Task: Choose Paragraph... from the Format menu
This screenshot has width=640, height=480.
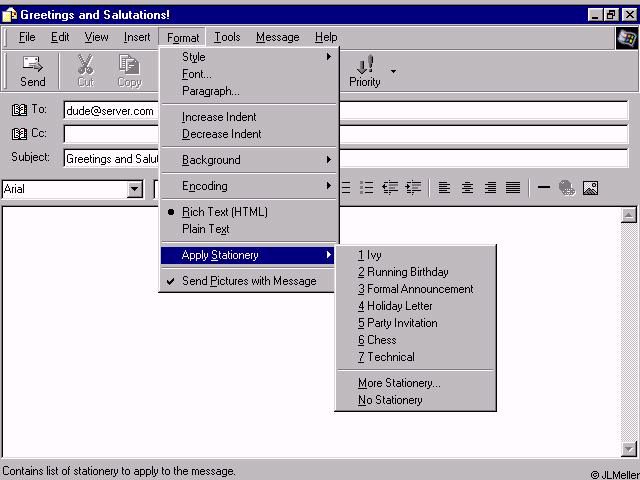Action: pos(249,91)
